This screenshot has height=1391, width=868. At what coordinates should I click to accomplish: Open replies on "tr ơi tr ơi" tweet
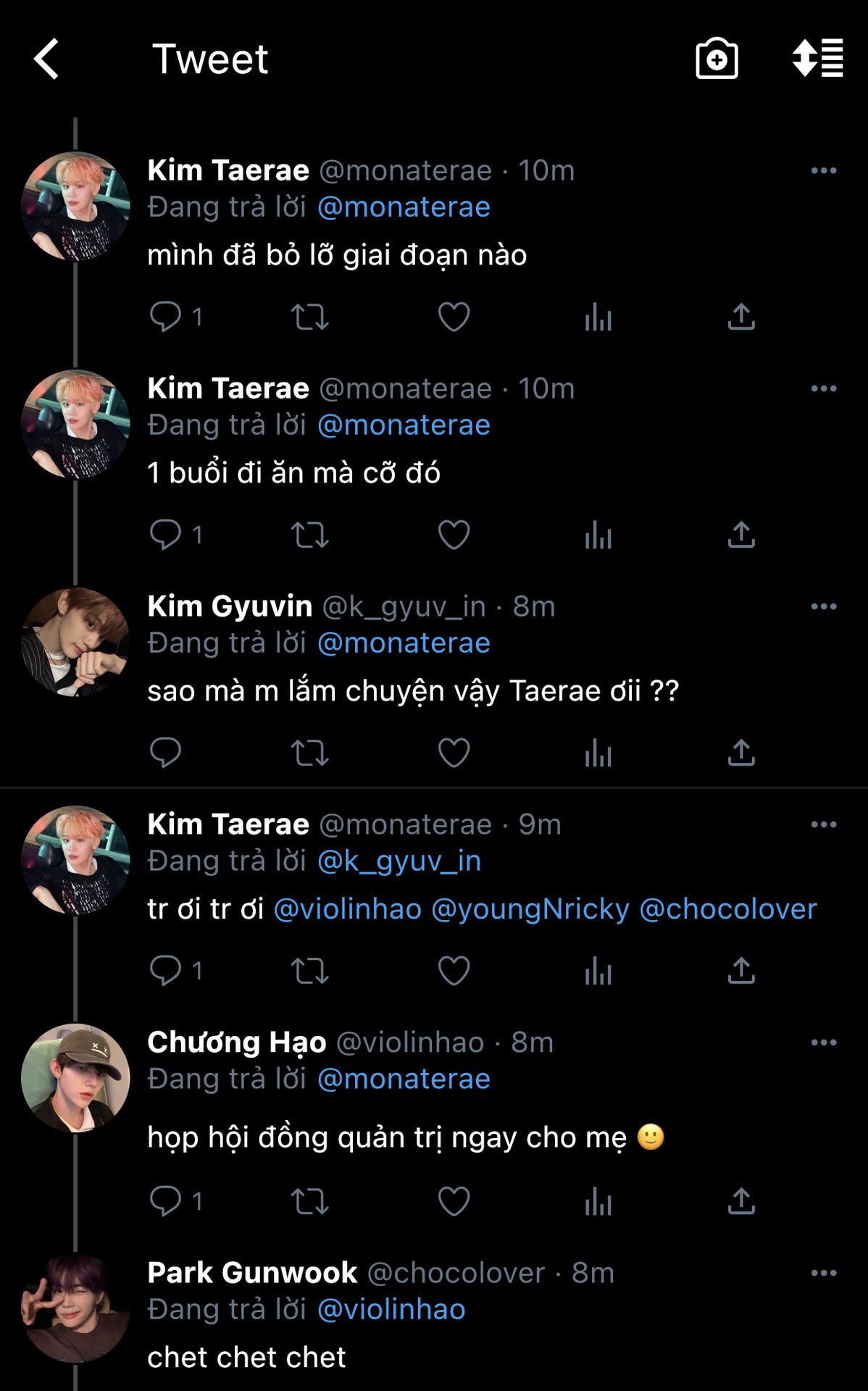[x=165, y=971]
